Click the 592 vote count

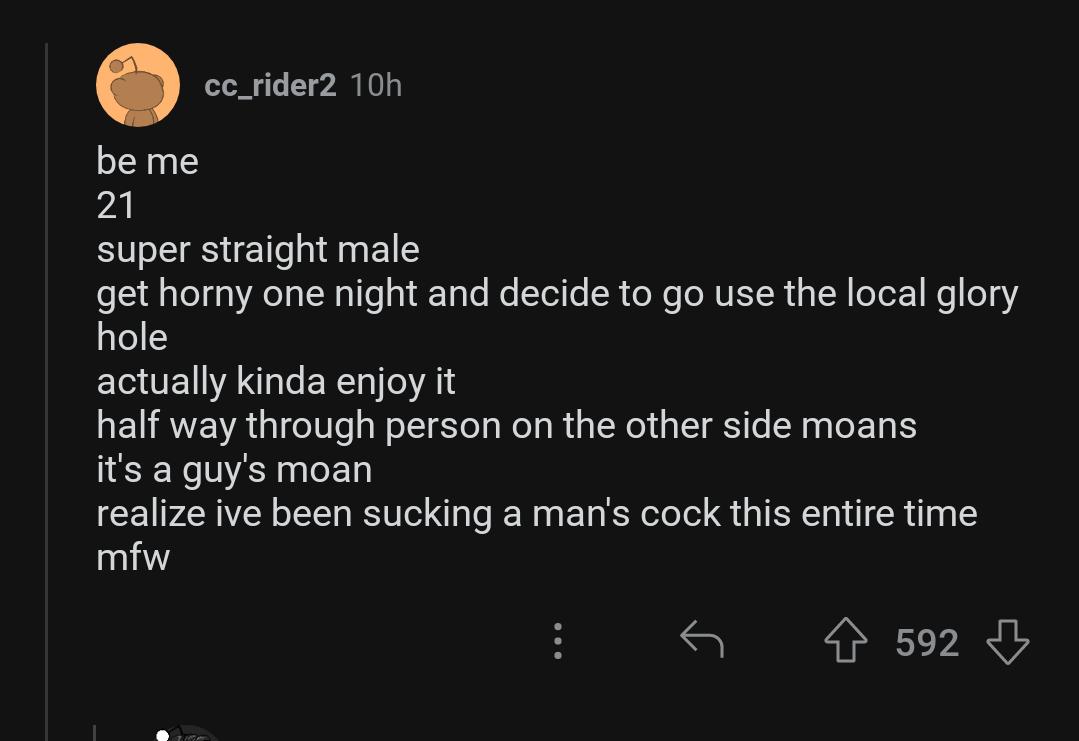[x=927, y=642]
